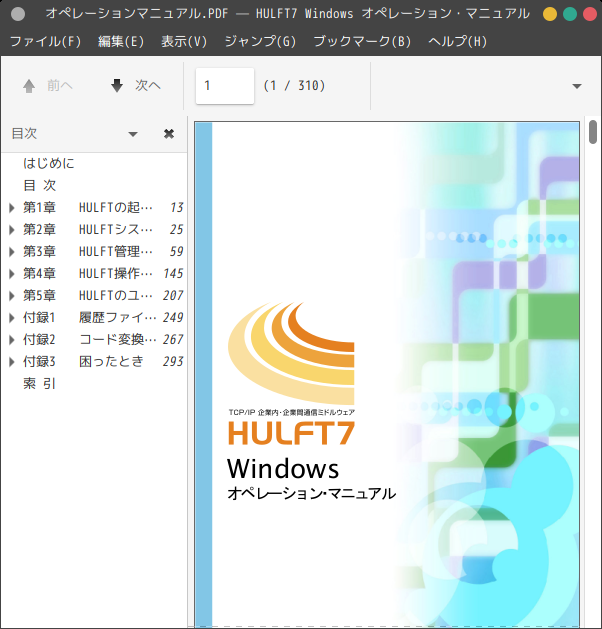Go to previous page with 前へ arrow

click(47, 85)
